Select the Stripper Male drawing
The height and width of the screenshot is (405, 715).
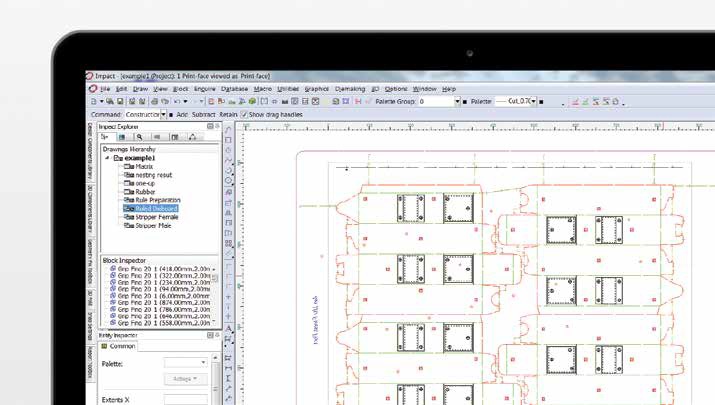[x=153, y=225]
